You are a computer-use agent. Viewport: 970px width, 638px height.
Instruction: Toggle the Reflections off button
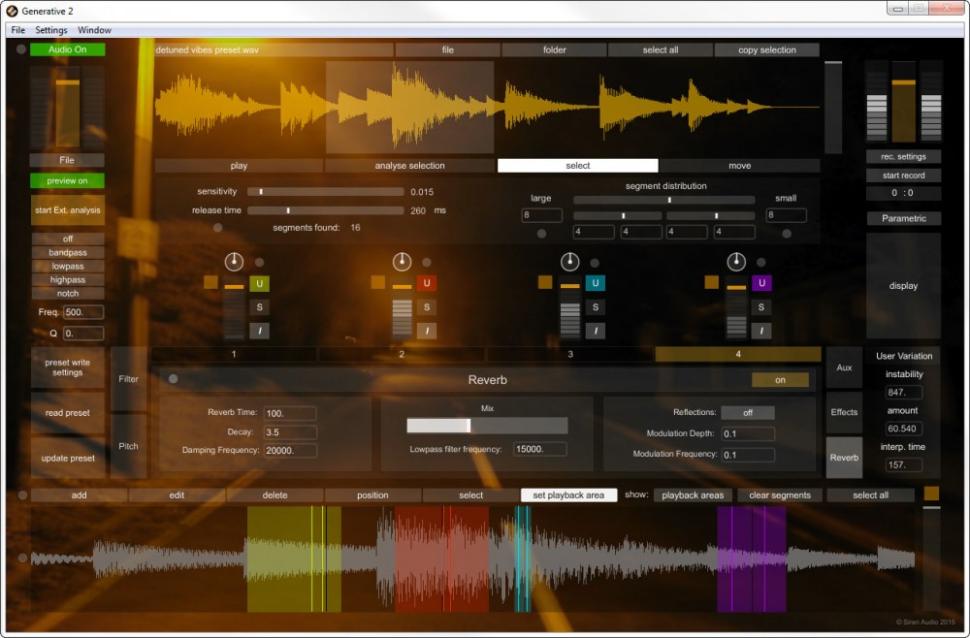[x=747, y=413]
